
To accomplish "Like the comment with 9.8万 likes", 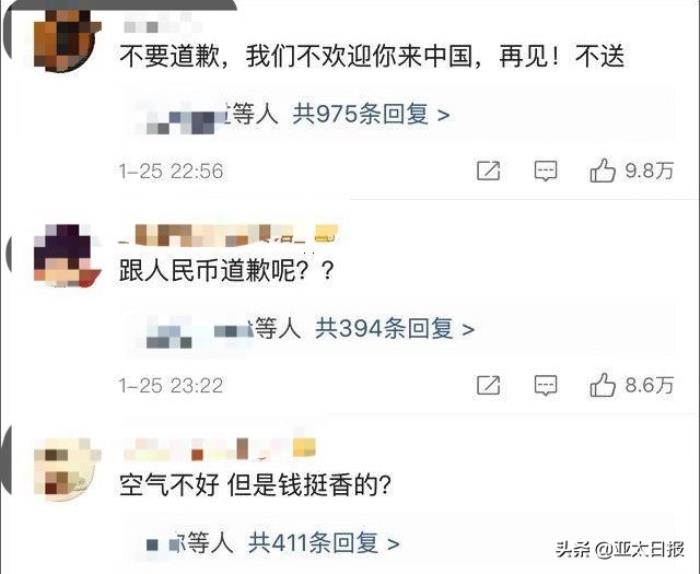I will (x=602, y=171).
